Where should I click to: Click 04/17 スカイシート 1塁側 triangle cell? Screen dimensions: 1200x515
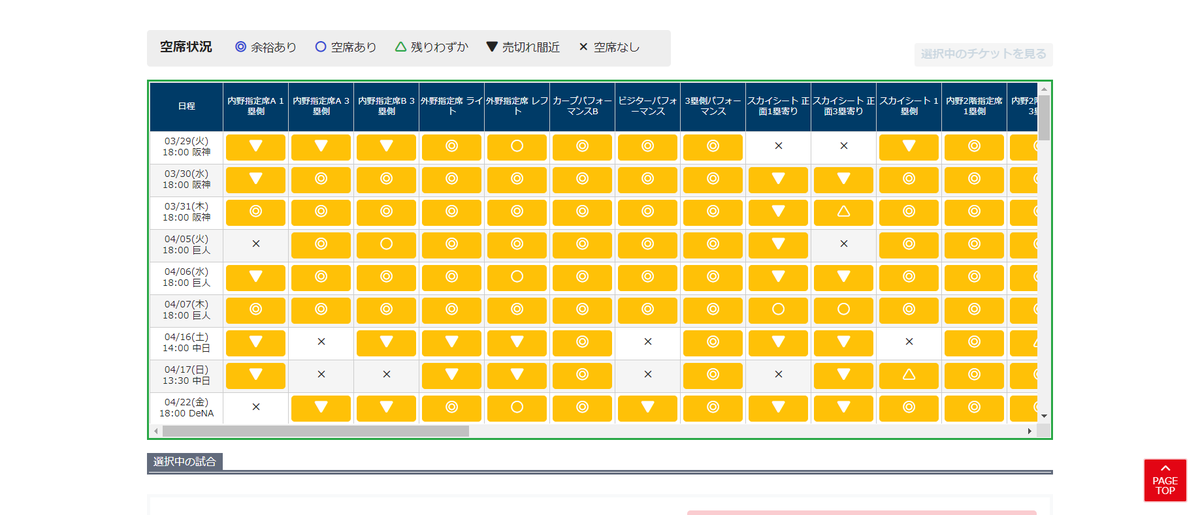click(x=909, y=375)
